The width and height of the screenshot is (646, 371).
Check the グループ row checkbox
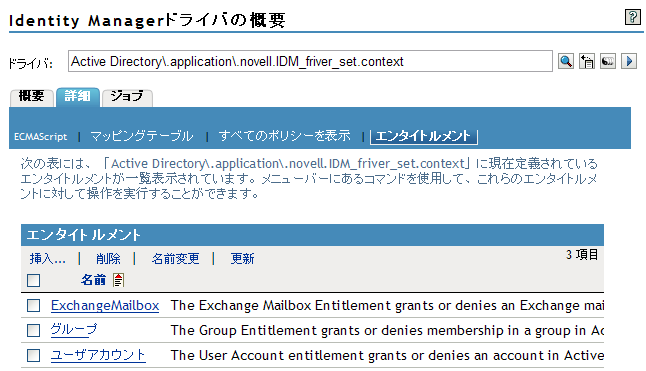[x=33, y=330]
